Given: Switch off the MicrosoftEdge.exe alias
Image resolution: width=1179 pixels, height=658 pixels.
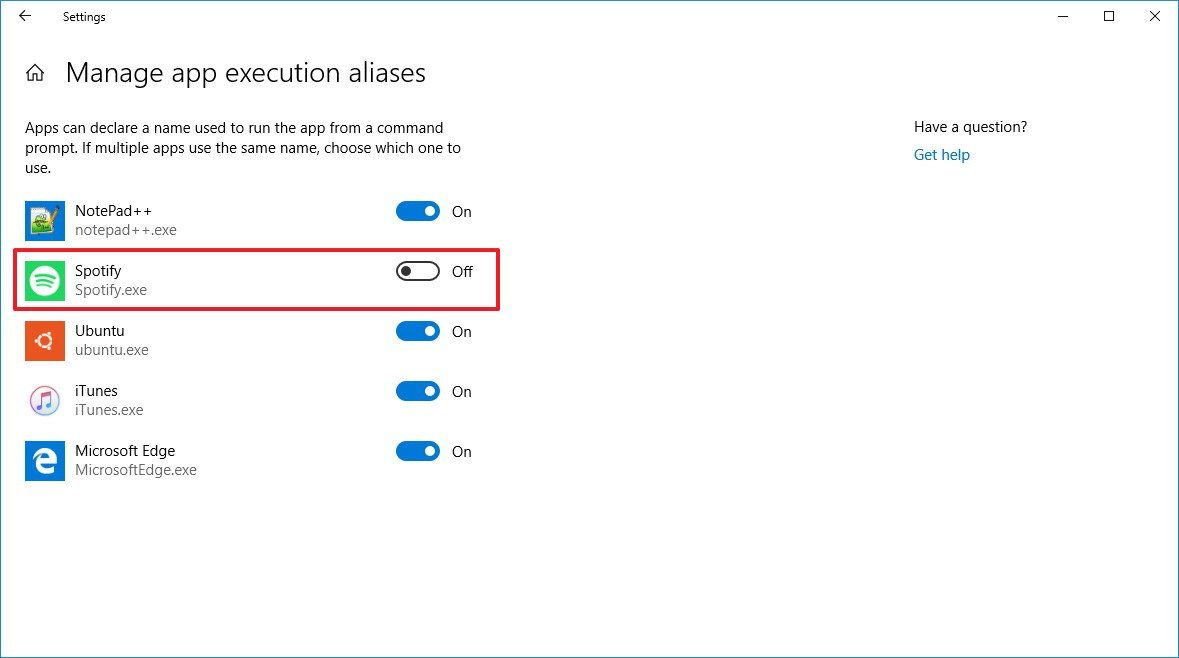Looking at the screenshot, I should (418, 451).
